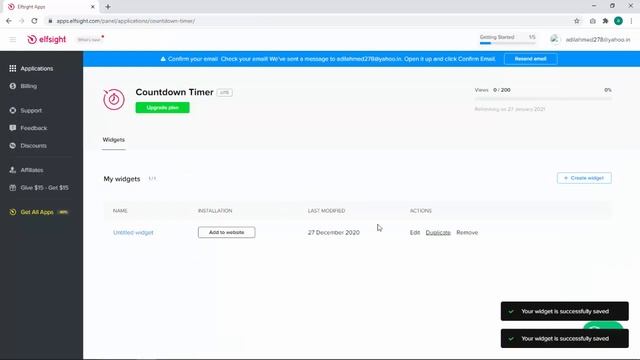
Task: Click the Get All Apps icon
Action: coord(13,212)
